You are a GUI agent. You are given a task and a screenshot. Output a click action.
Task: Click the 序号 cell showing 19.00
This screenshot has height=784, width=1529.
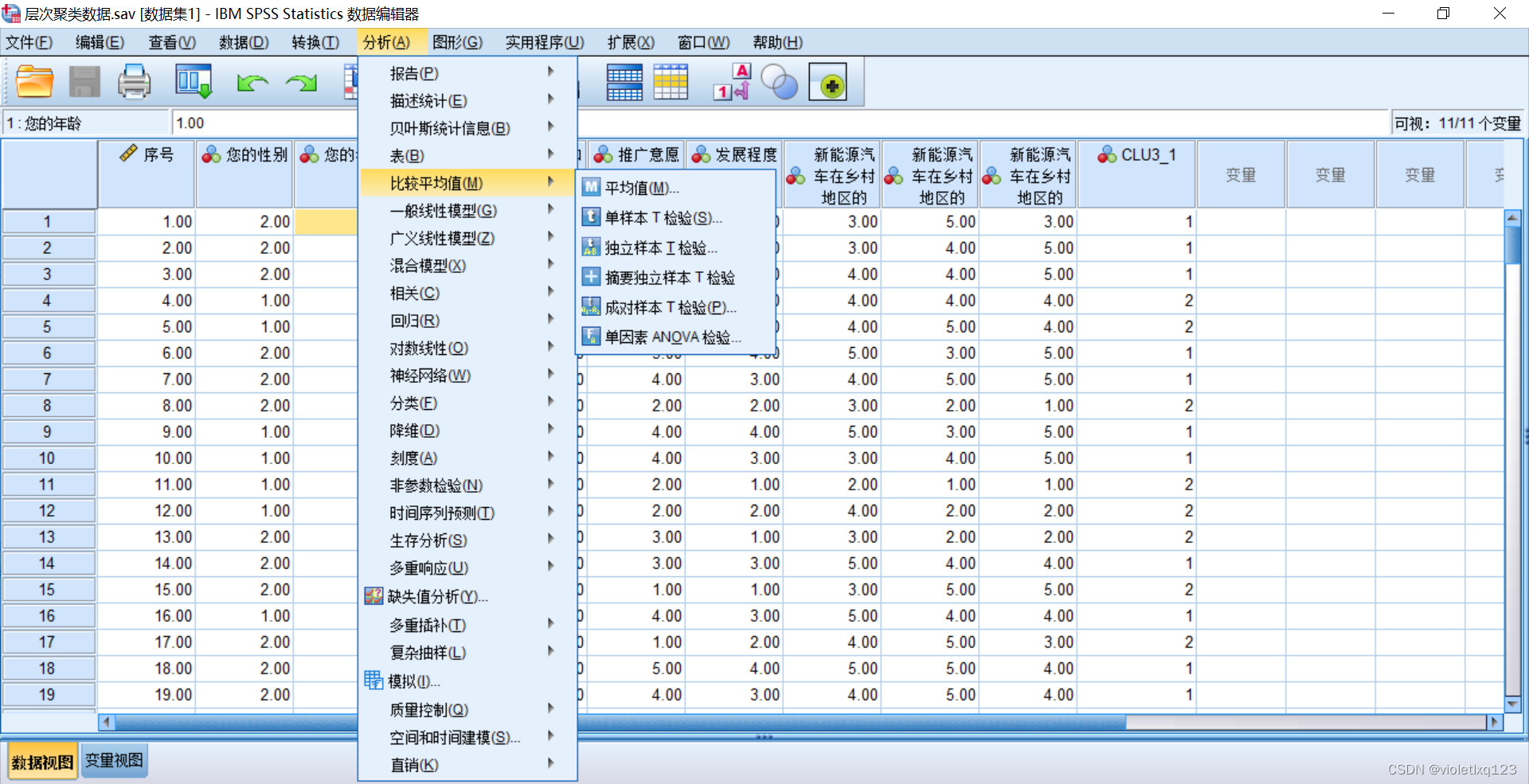coord(147,695)
